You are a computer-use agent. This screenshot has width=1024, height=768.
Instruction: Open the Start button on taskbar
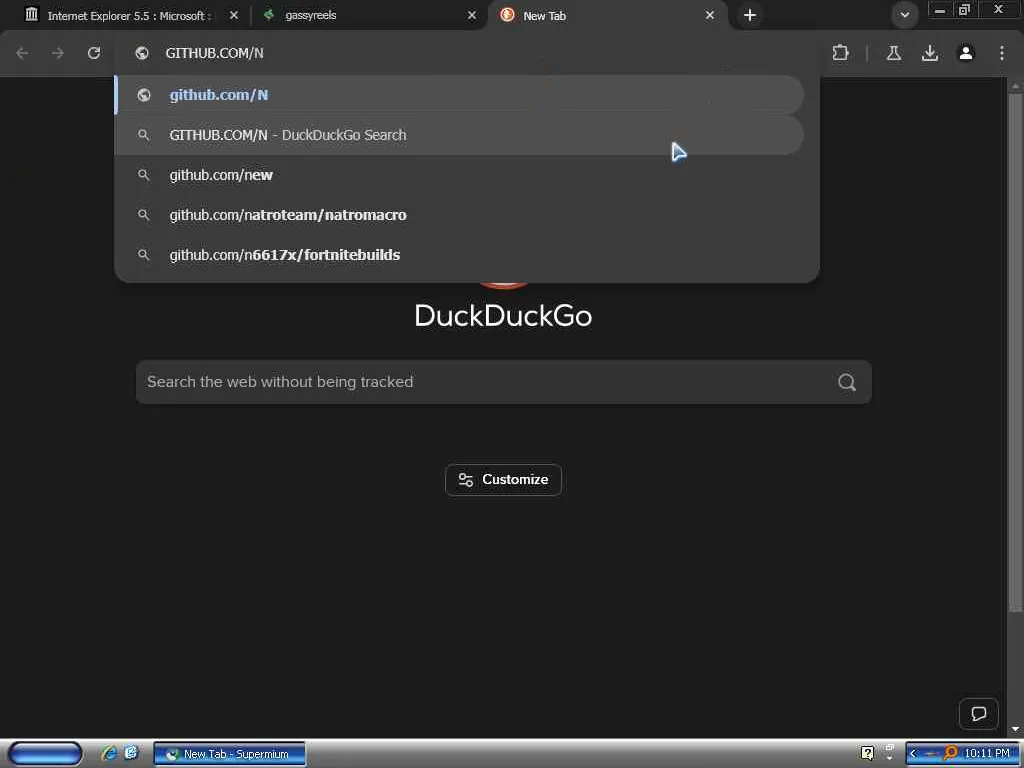pyautogui.click(x=45, y=754)
